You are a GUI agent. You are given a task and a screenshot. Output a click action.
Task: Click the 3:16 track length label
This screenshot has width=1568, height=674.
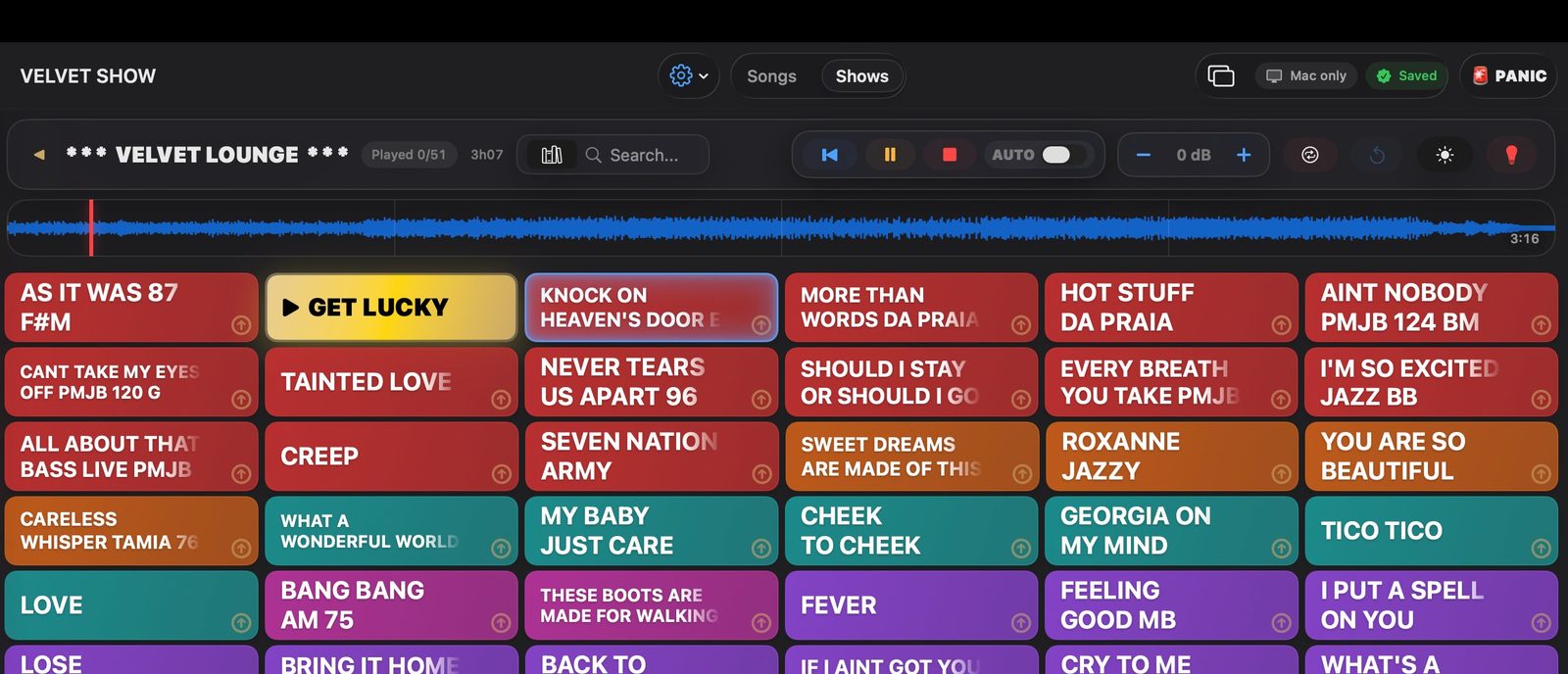[1524, 239]
